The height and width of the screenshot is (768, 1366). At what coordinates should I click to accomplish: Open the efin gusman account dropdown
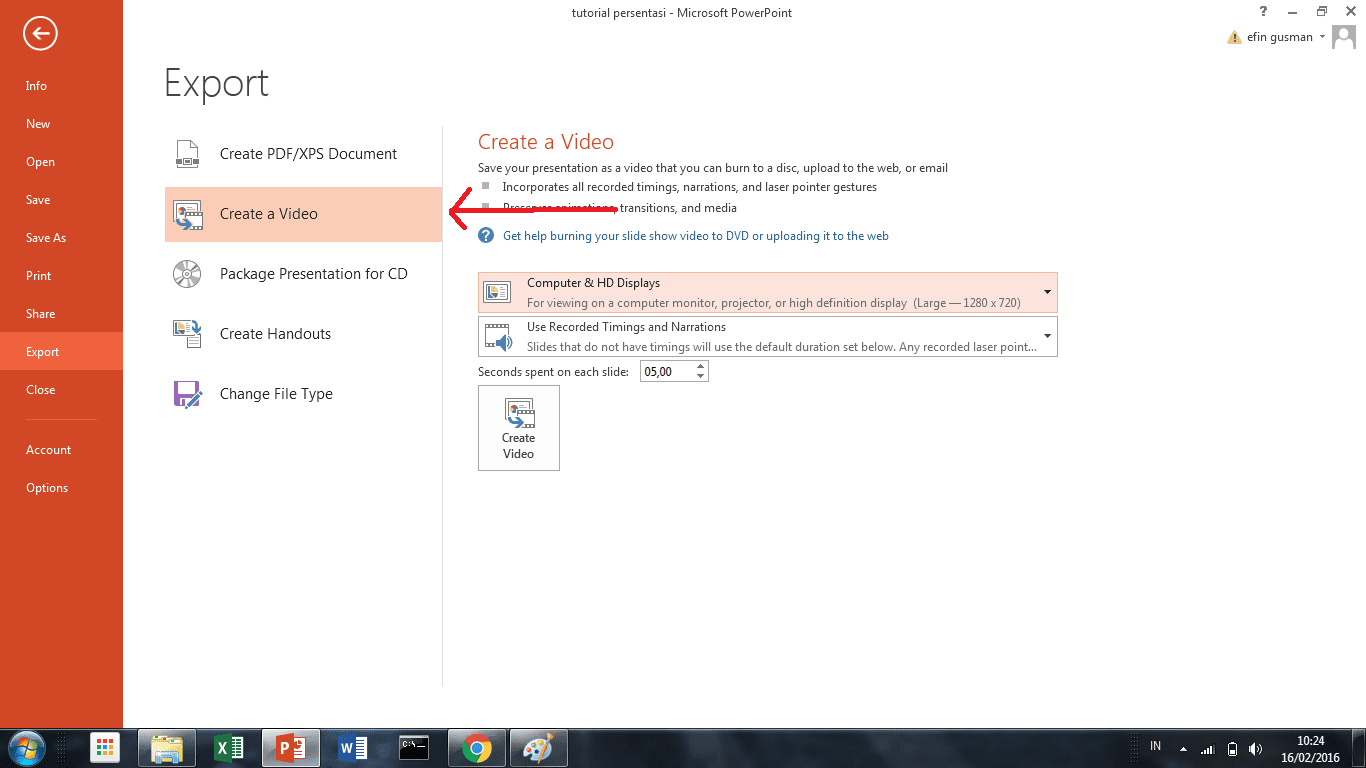(1285, 37)
